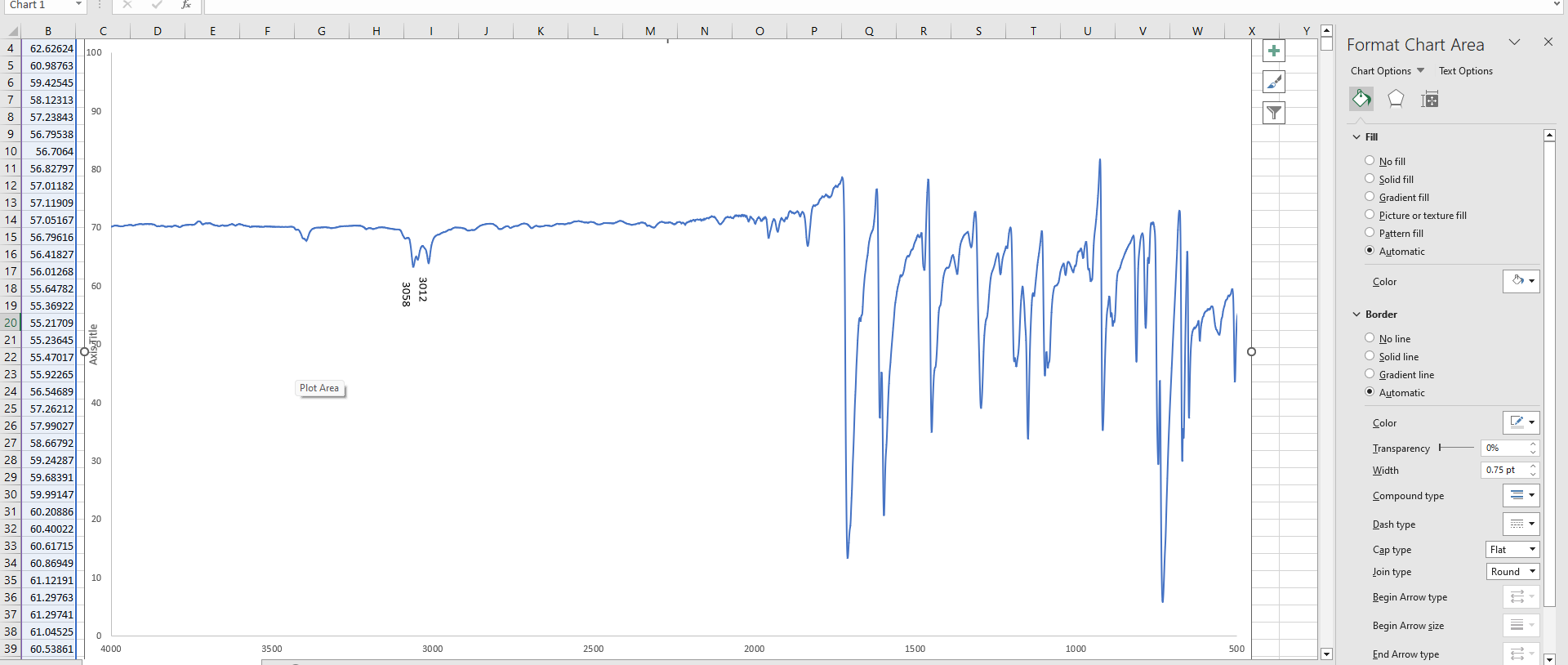Click the Width 0.75 pt field
Screen dimensions: 1568x665
point(1503,470)
